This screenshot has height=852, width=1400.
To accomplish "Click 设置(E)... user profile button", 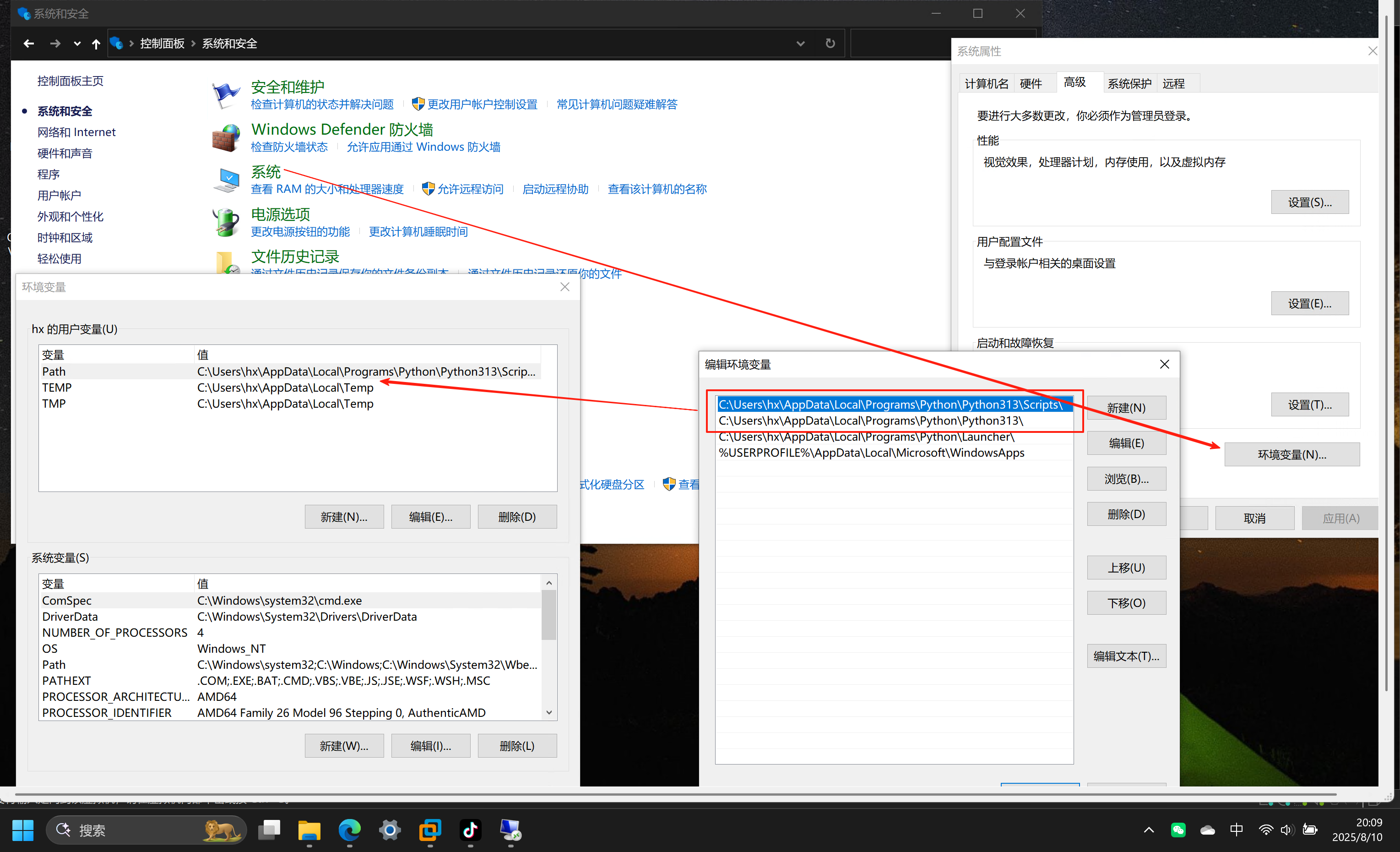I will [x=1310, y=304].
